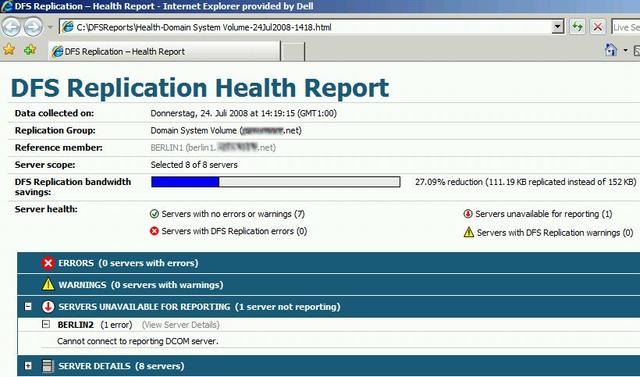
Task: Click red X icon beside Replication errors
Action: click(154, 231)
